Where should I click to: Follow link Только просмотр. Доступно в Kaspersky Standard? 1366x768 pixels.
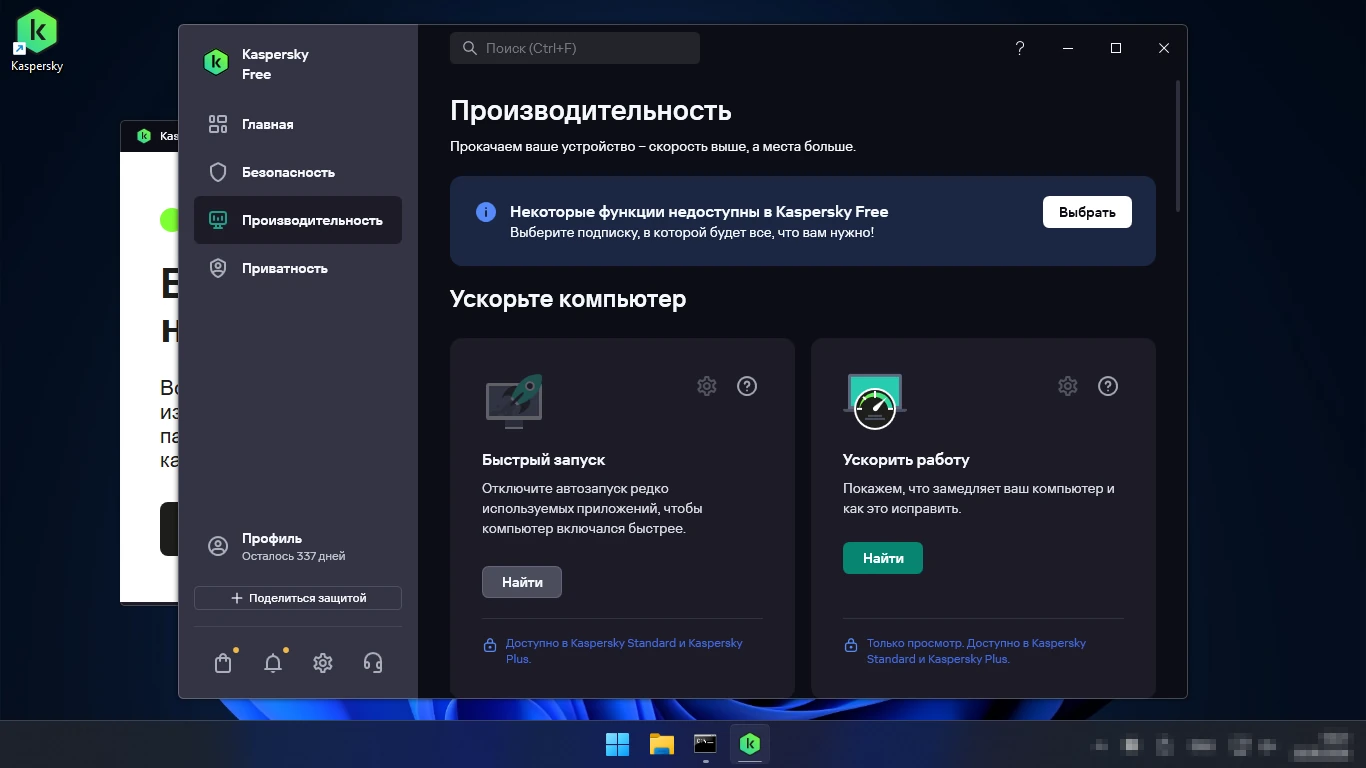click(x=976, y=651)
